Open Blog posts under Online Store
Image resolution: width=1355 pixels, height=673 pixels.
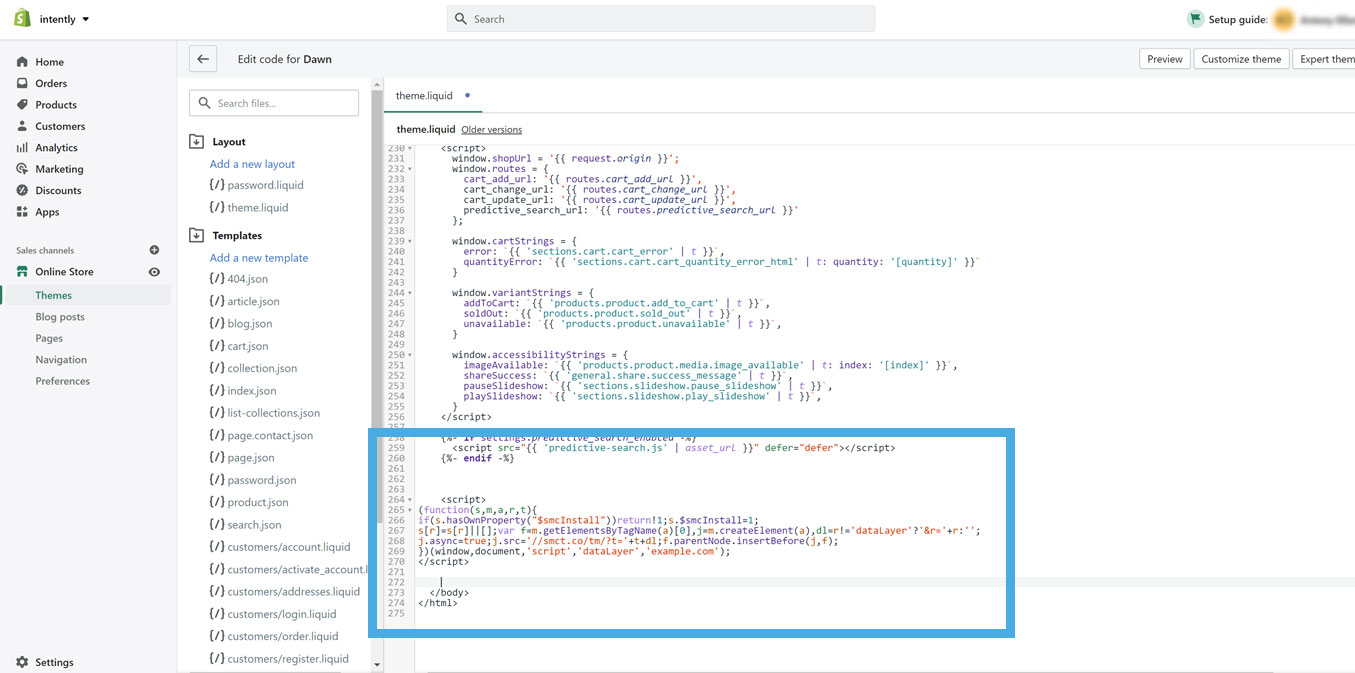pyautogui.click(x=60, y=317)
